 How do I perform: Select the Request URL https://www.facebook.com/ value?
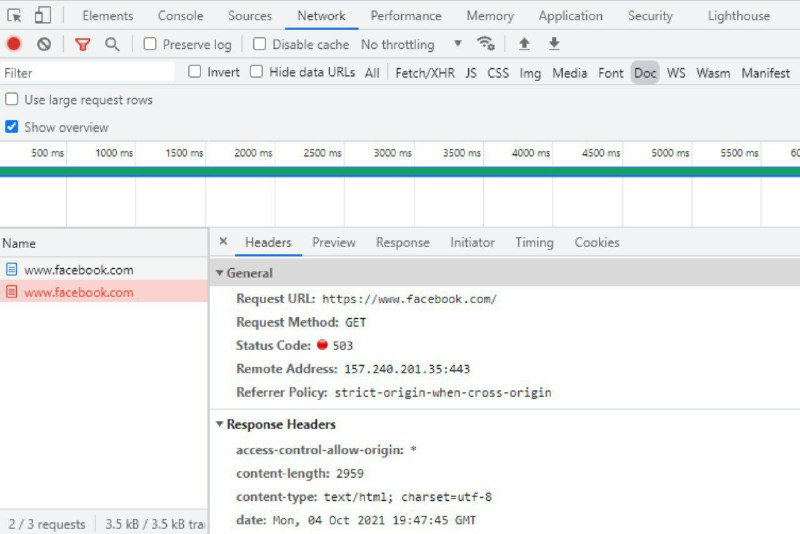tap(409, 299)
